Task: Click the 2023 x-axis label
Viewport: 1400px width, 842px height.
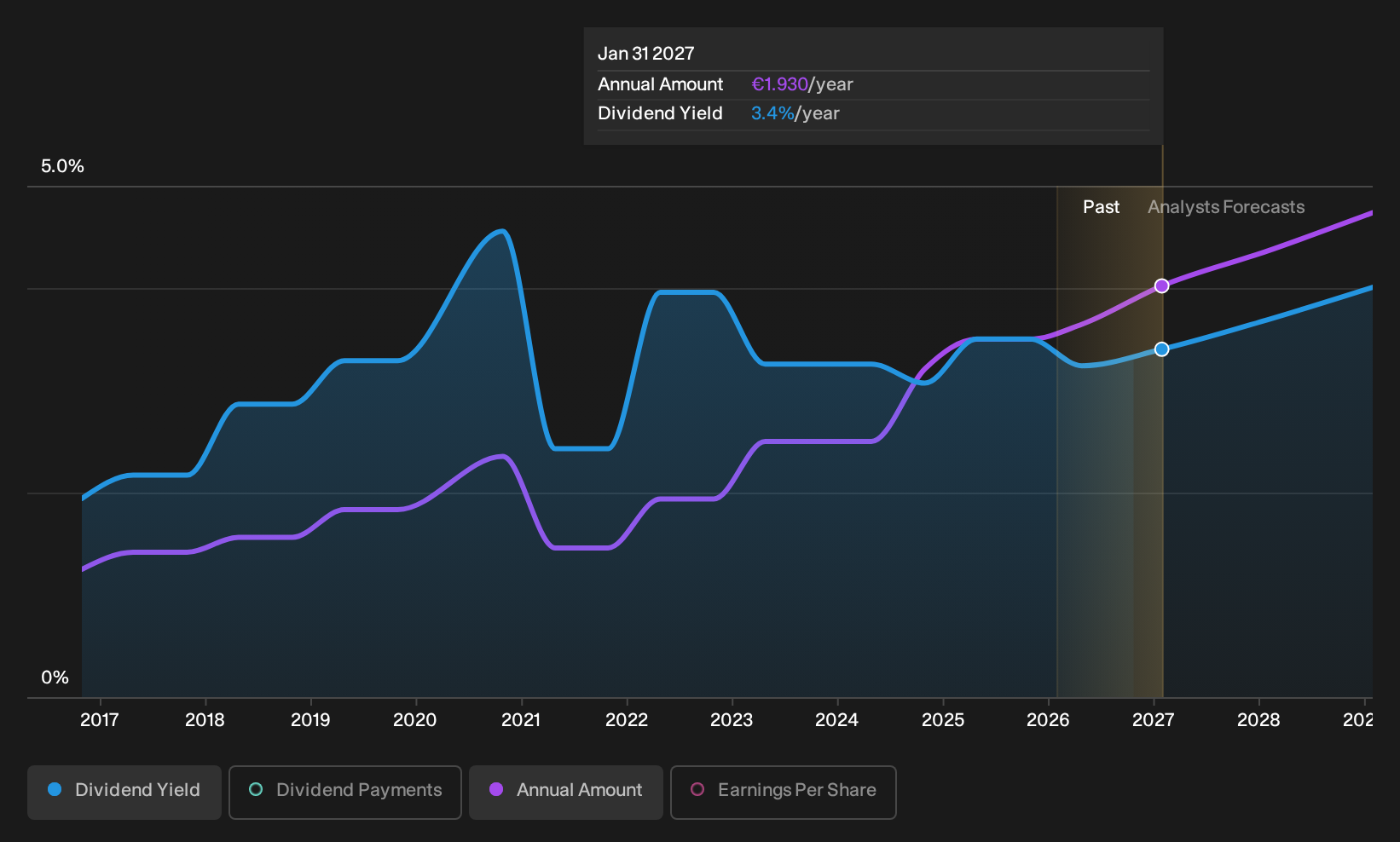Action: pos(732,720)
